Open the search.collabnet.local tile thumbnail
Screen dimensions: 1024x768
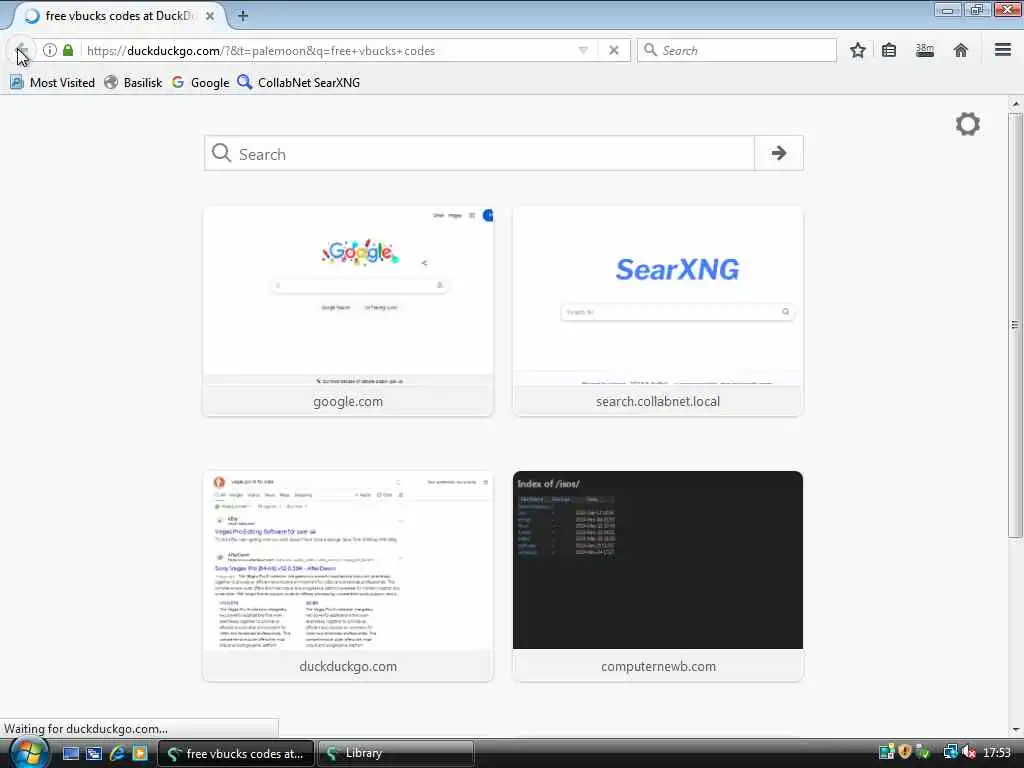(x=658, y=296)
